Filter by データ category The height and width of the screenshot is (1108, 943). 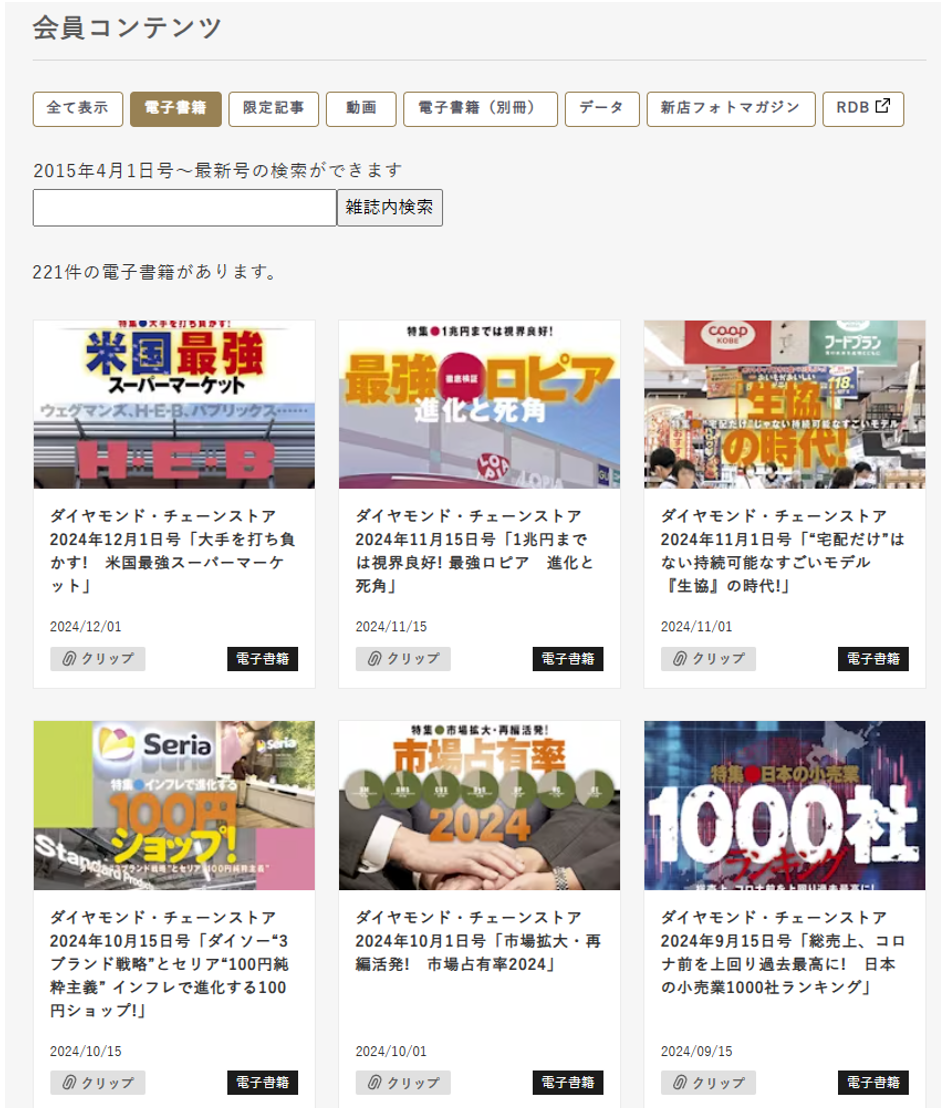coord(601,109)
